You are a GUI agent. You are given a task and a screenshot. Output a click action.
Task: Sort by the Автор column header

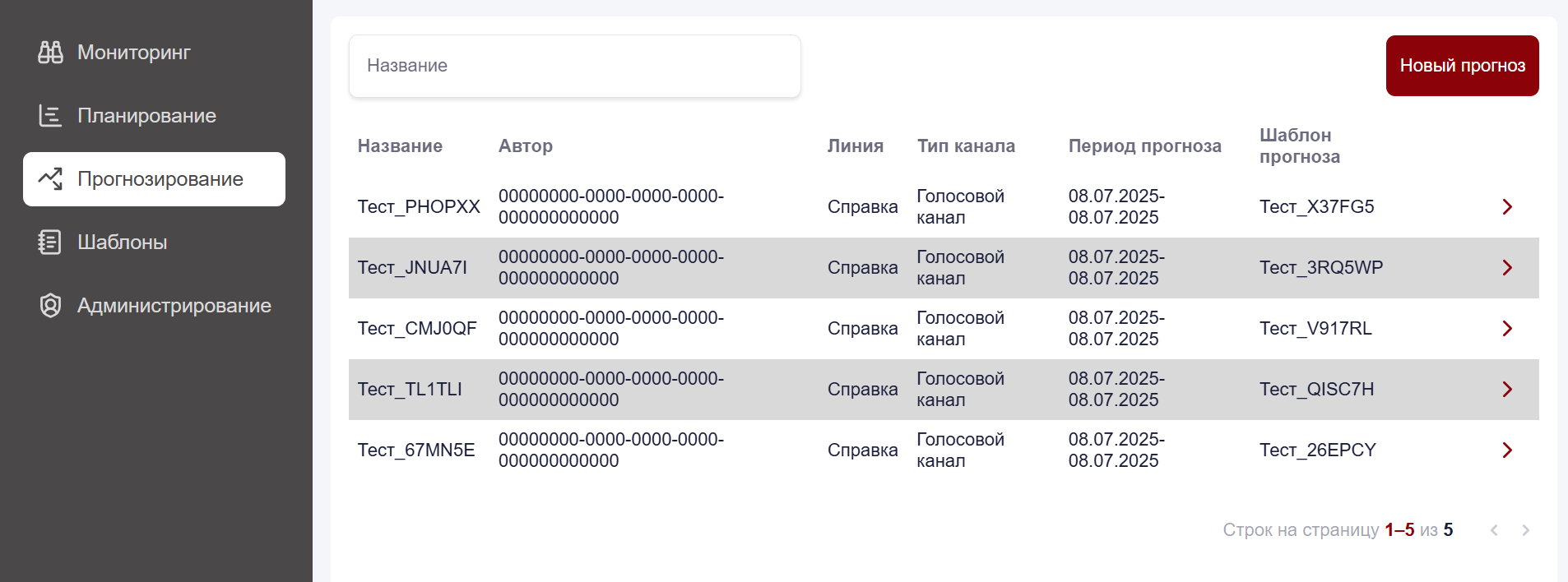pyautogui.click(x=526, y=146)
